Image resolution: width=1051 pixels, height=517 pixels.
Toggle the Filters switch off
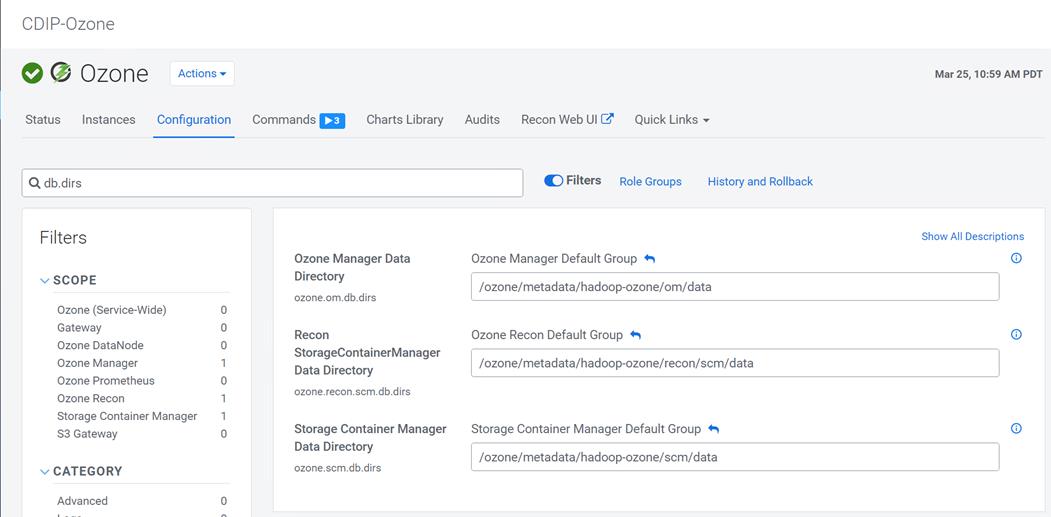point(553,181)
